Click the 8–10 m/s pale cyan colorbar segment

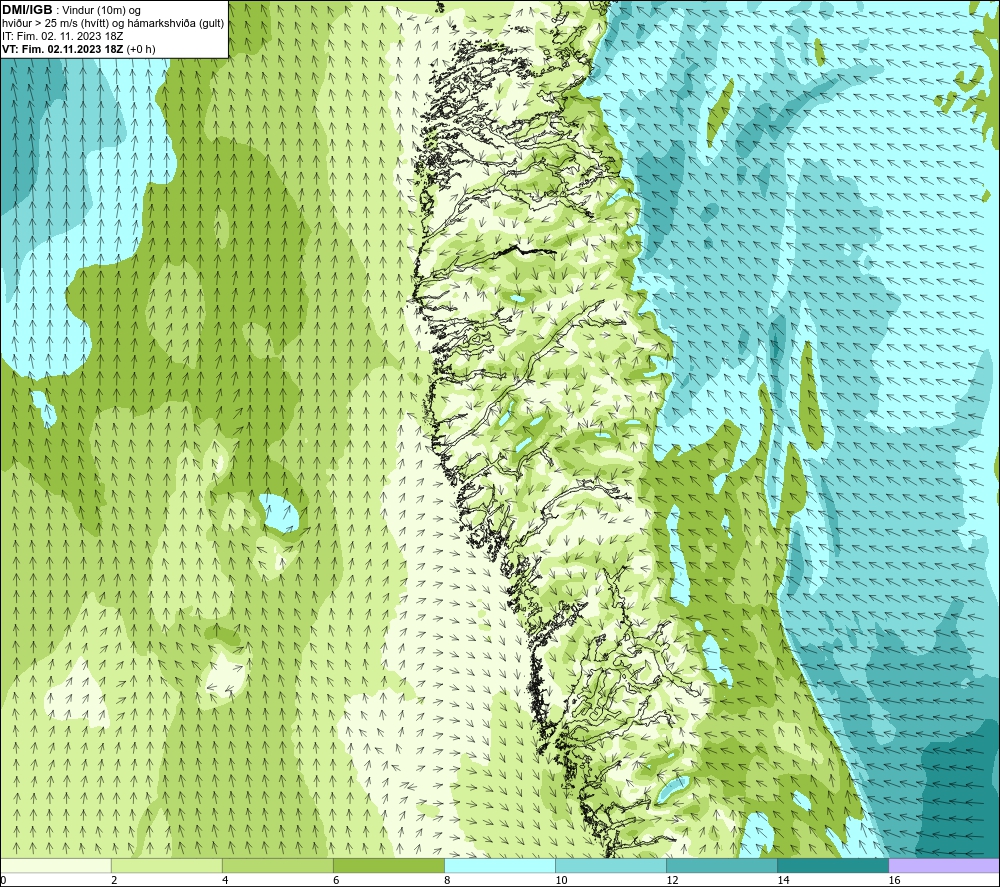pyautogui.click(x=499, y=865)
